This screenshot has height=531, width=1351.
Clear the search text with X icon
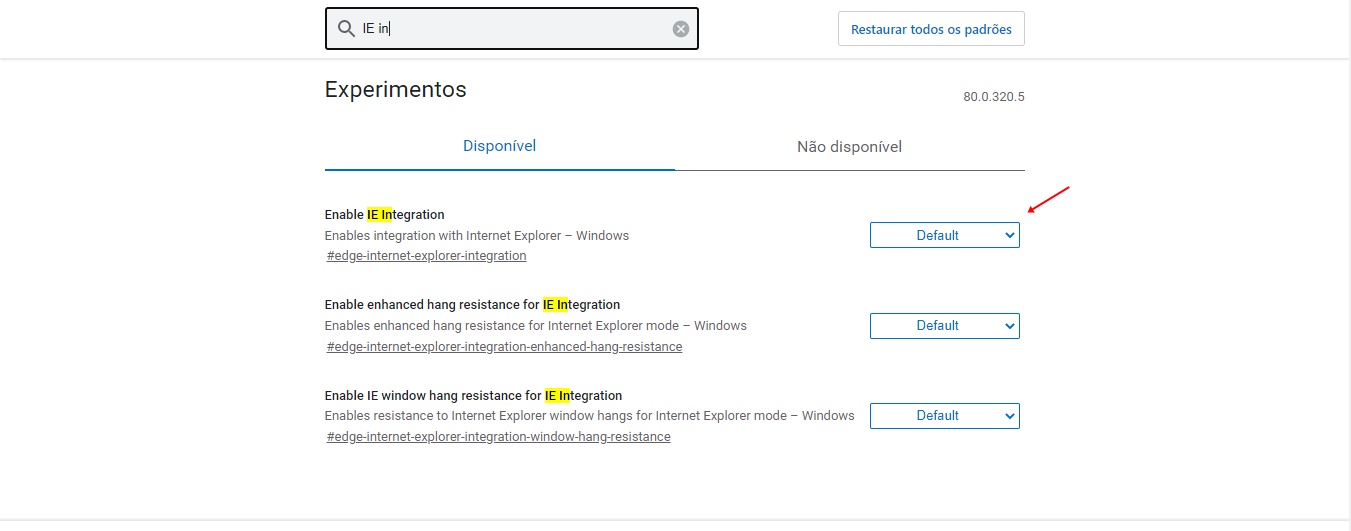(681, 29)
